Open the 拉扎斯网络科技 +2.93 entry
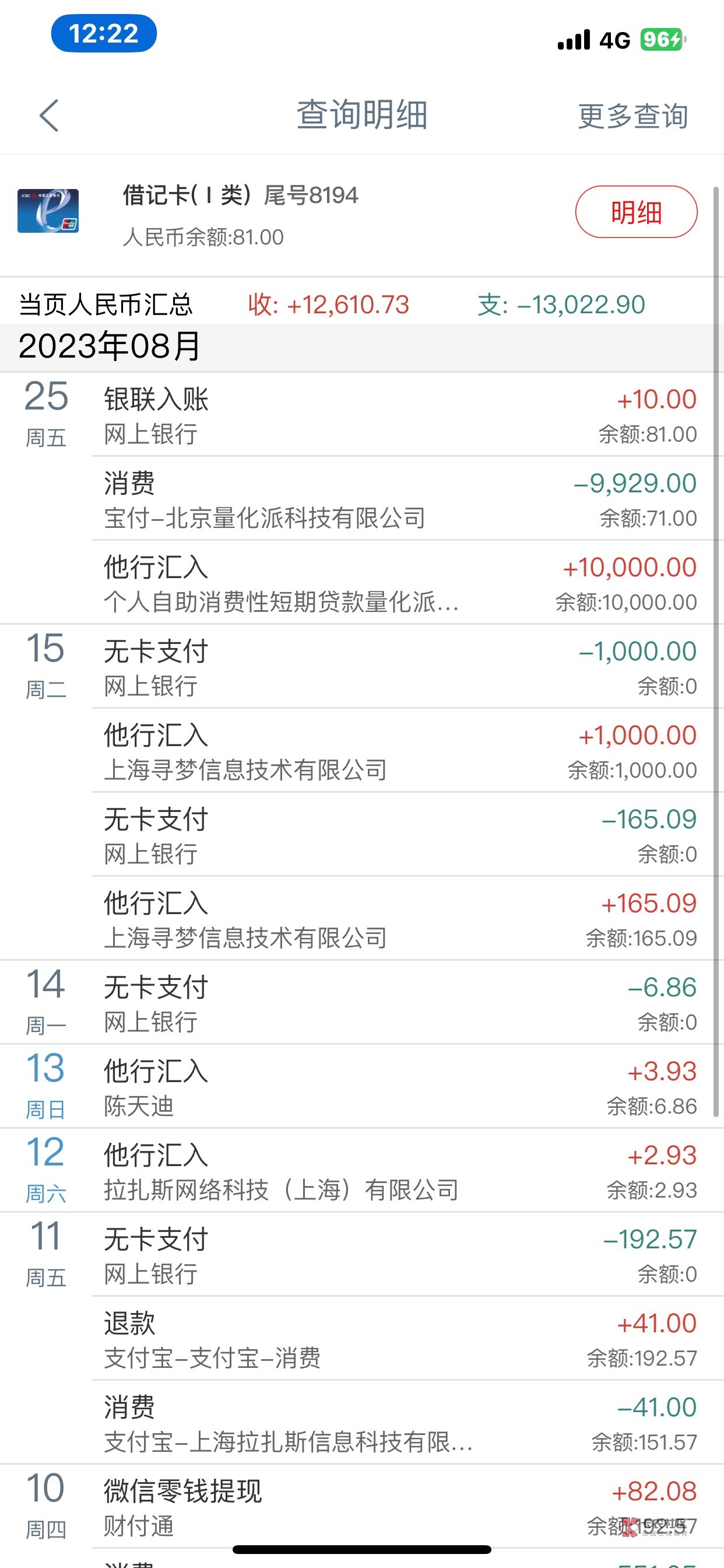724x1568 pixels. (402, 1171)
